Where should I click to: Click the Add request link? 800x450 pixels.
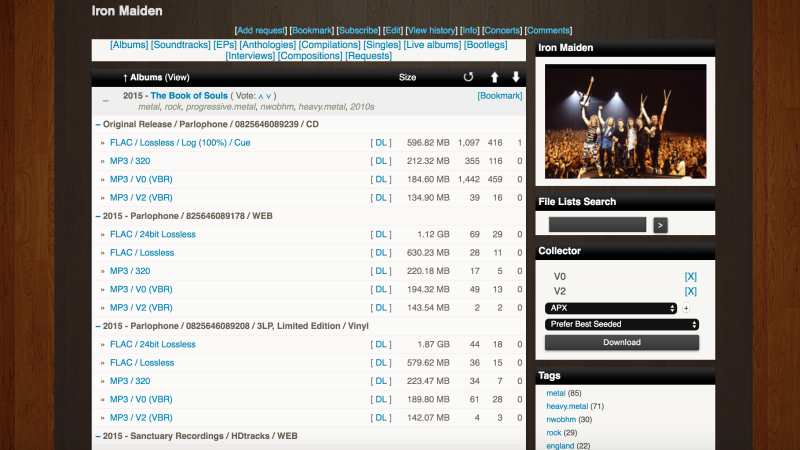[261, 31]
